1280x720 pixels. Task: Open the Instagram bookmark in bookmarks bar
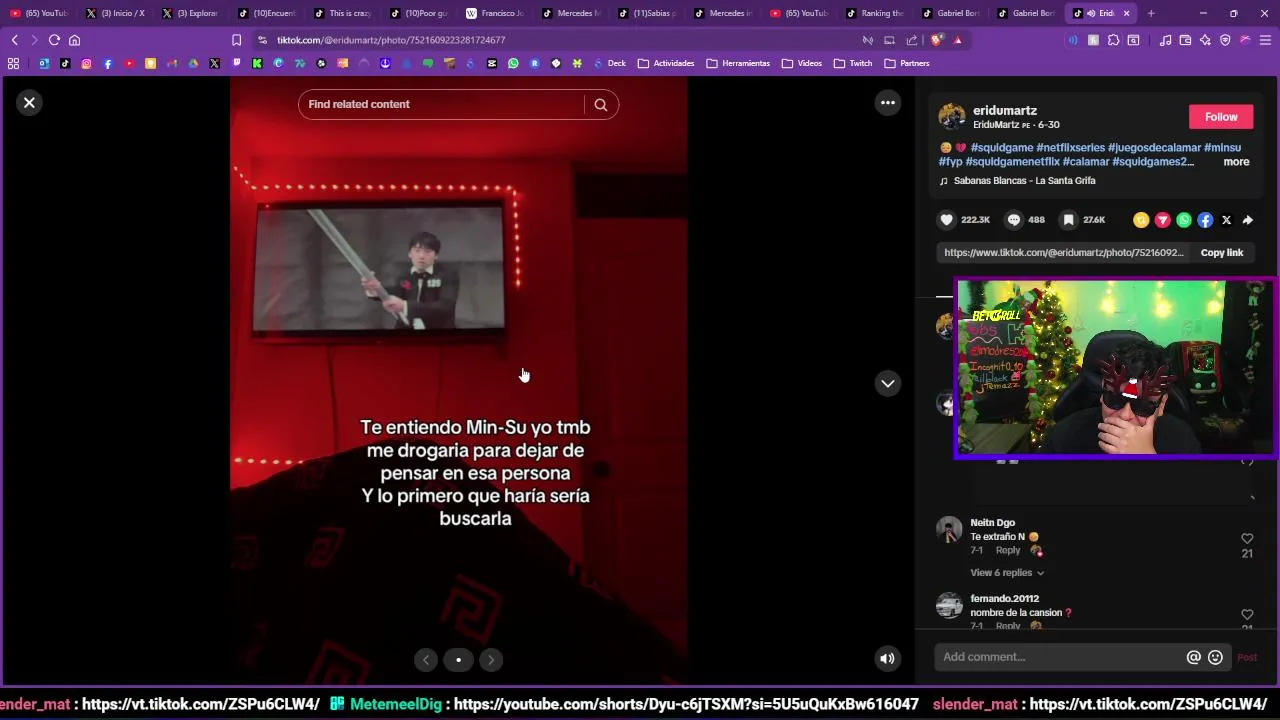click(x=86, y=63)
